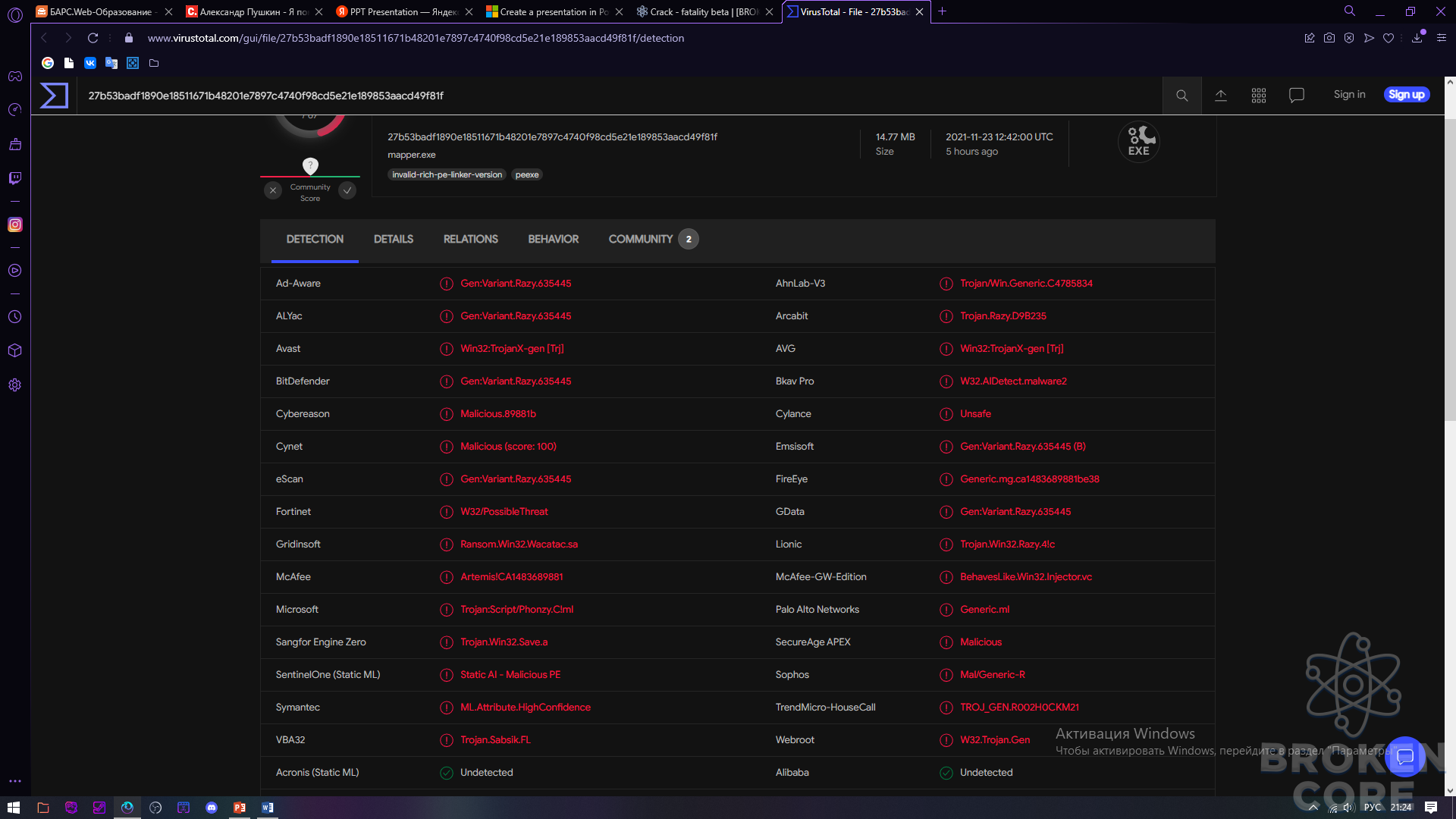This screenshot has height=819, width=1456.
Task: Open the VK bookmark icon
Action: tap(90, 63)
